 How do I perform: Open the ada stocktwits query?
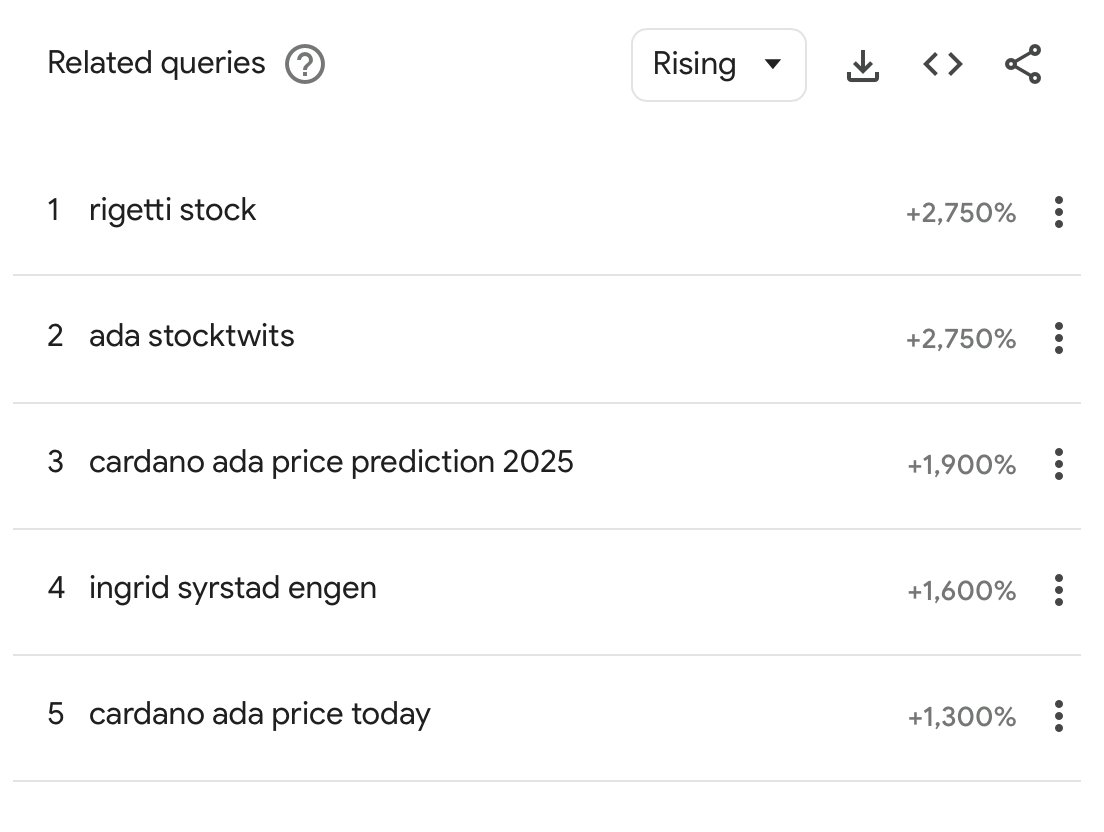[192, 336]
